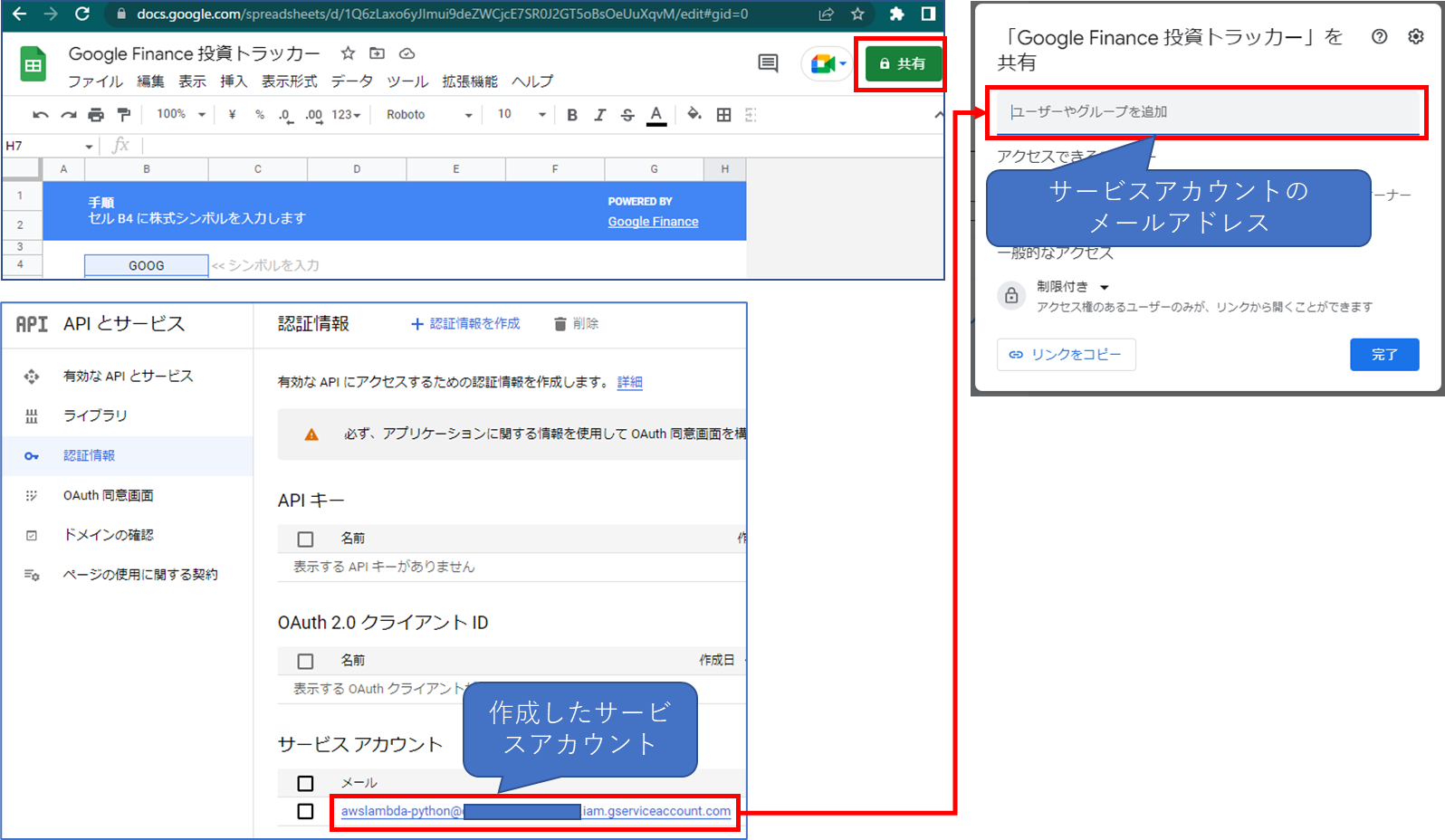Open the font size 10 dropdown

pos(522,115)
